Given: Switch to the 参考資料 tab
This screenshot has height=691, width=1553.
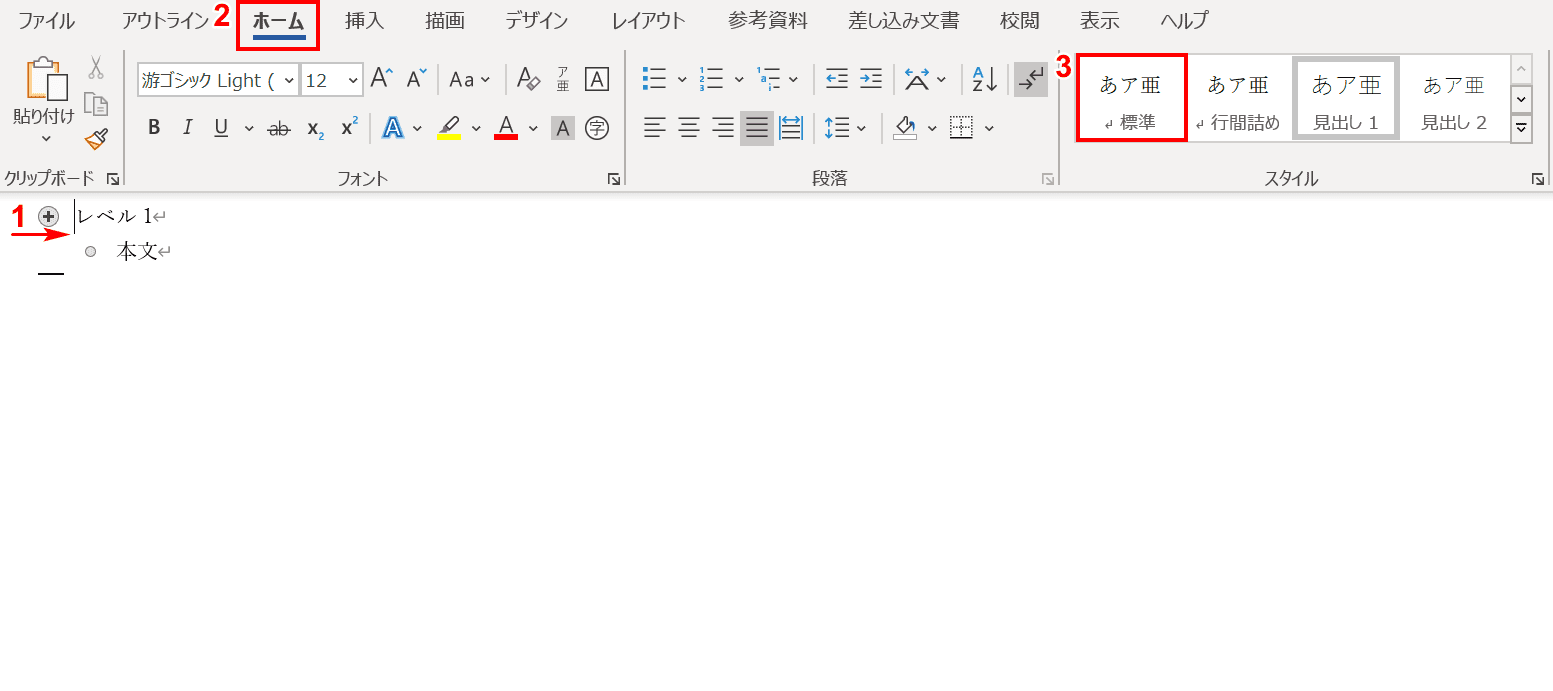Looking at the screenshot, I should (x=768, y=21).
